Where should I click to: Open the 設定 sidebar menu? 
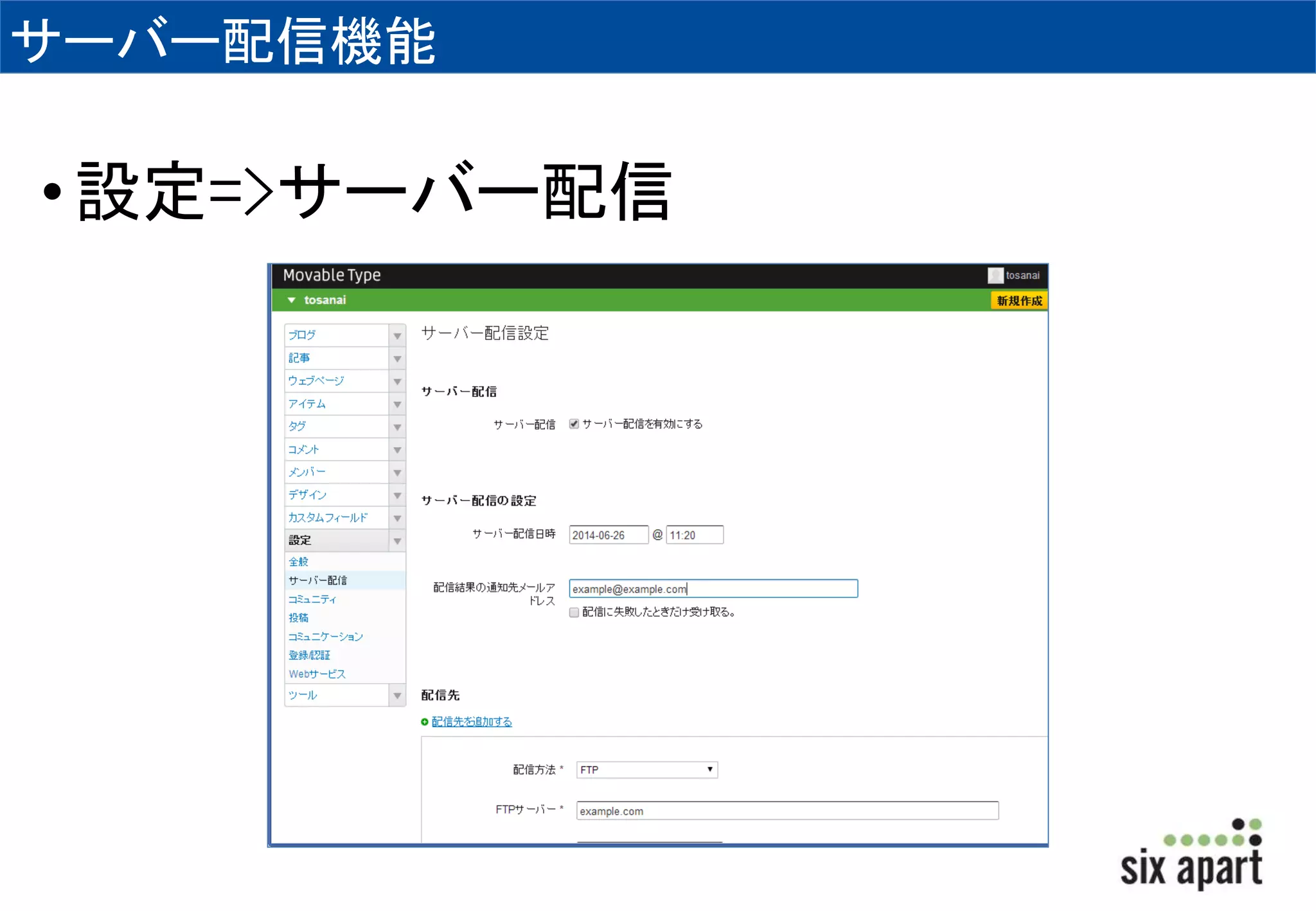(x=337, y=541)
